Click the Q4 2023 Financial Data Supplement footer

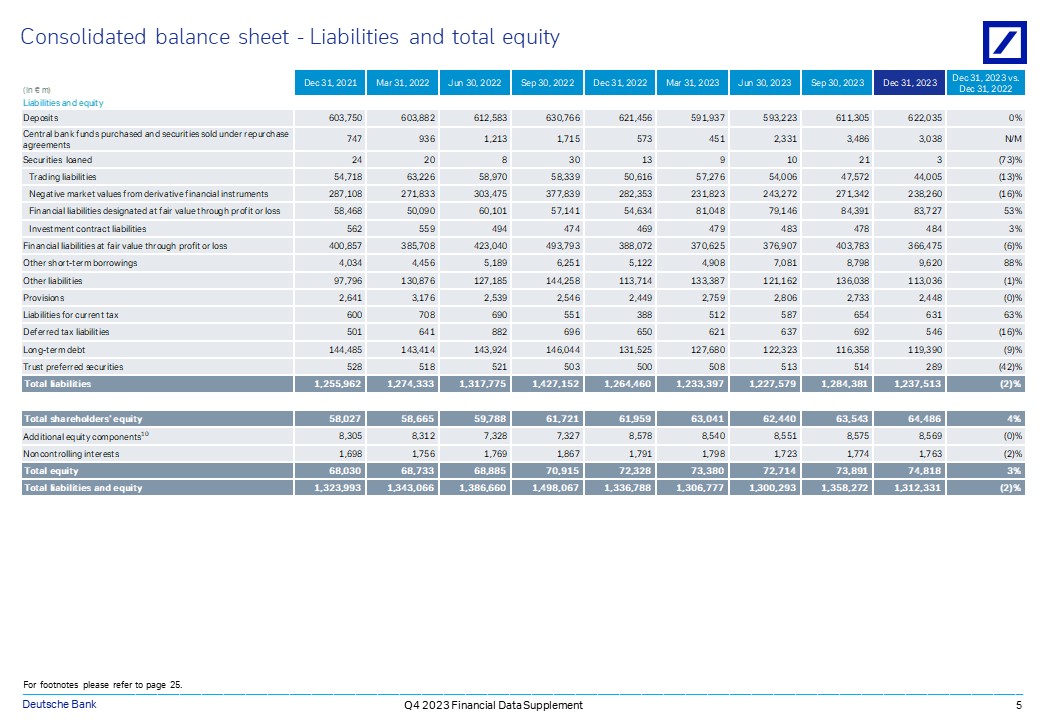[x=493, y=705]
